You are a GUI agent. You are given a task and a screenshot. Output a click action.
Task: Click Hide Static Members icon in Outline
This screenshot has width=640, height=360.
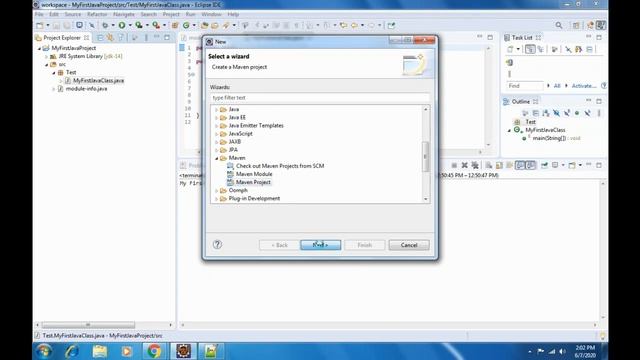click(567, 113)
